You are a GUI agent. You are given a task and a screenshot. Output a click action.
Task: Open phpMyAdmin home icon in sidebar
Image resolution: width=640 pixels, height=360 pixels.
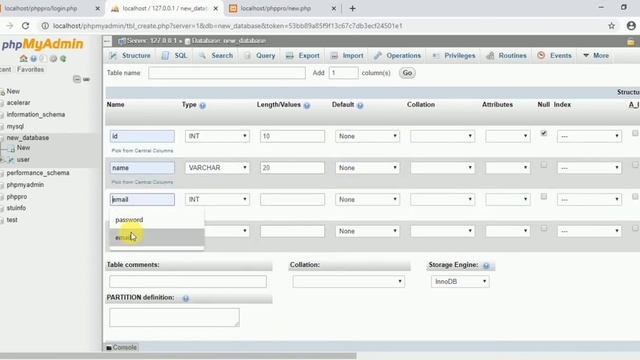click(x=23, y=58)
